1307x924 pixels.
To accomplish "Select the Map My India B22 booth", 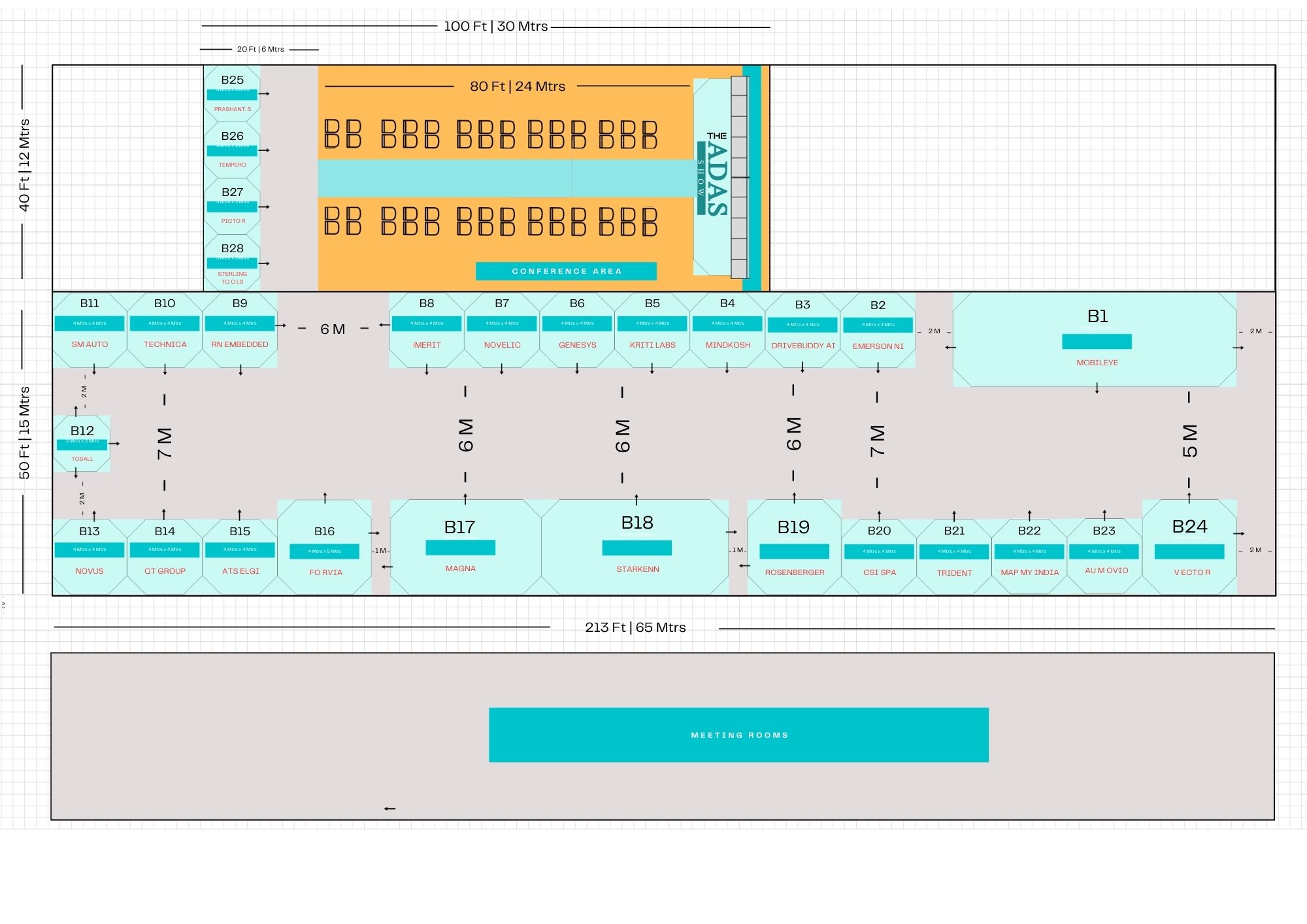I will [1029, 555].
